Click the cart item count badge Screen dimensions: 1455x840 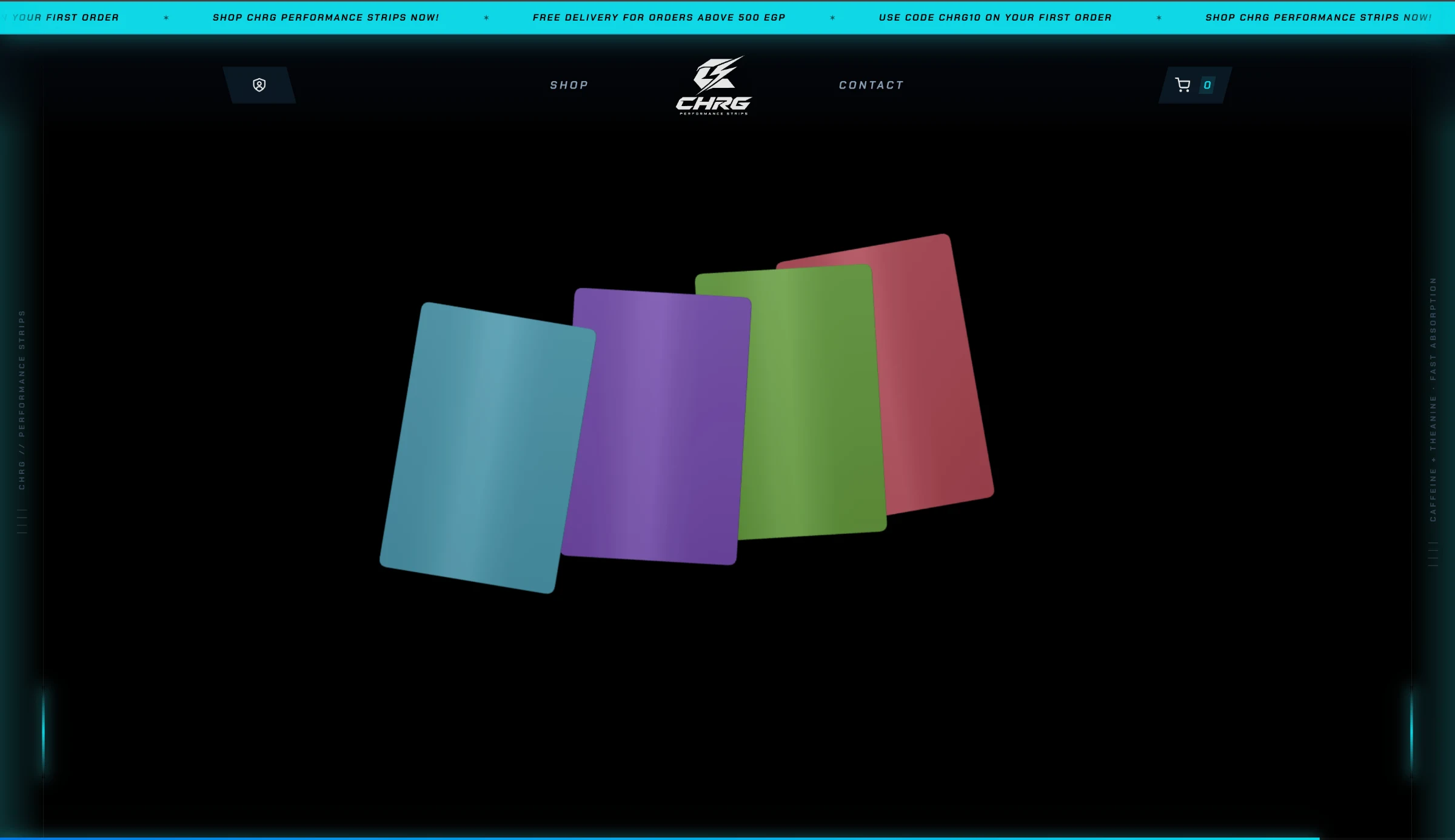[1207, 85]
